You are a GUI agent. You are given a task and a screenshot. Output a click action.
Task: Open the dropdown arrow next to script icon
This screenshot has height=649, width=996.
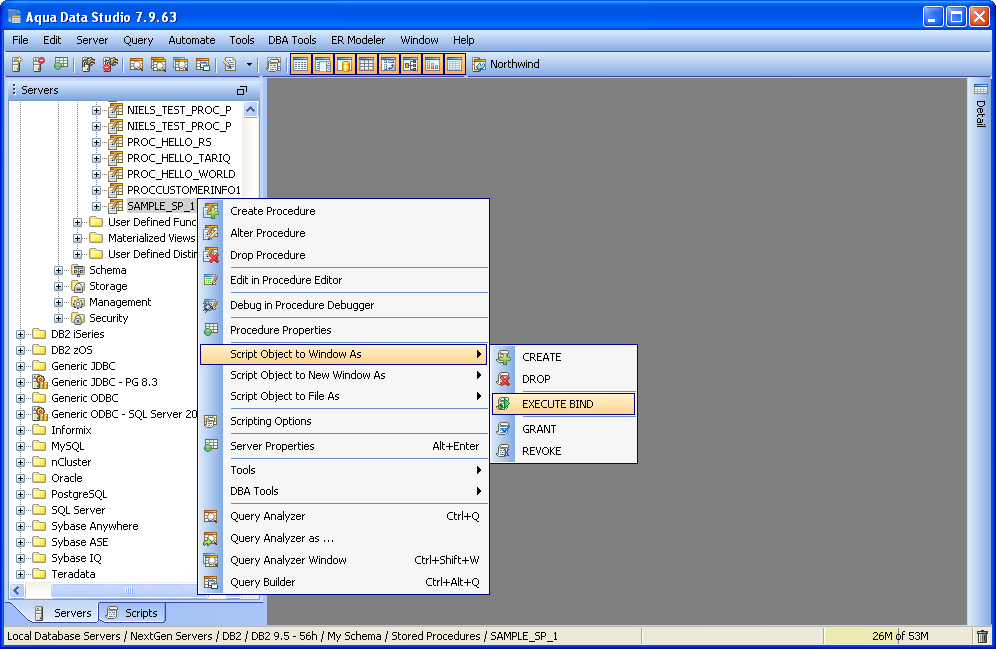click(249, 64)
